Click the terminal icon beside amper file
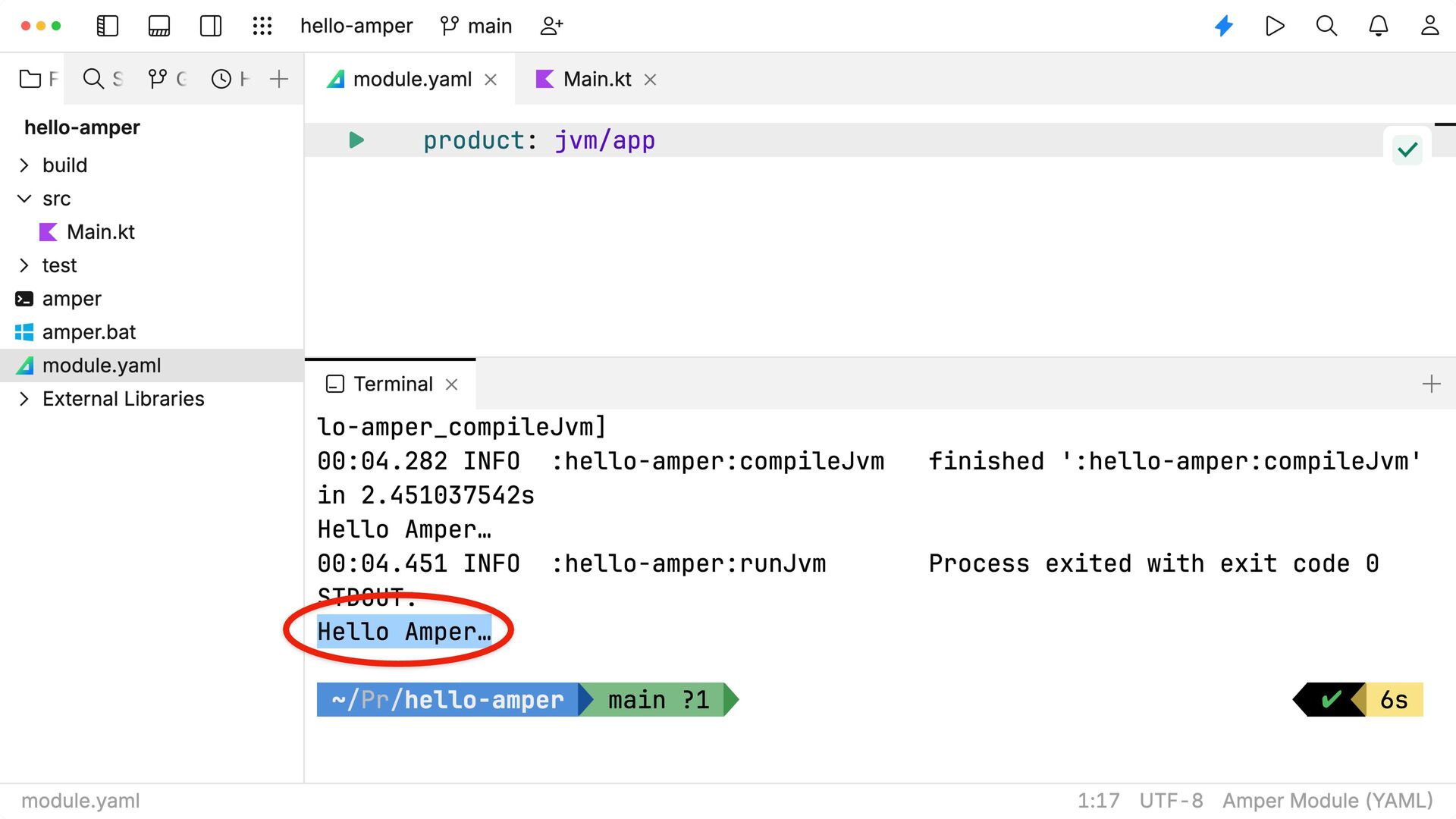Viewport: 1456px width, 819px height. (x=24, y=299)
